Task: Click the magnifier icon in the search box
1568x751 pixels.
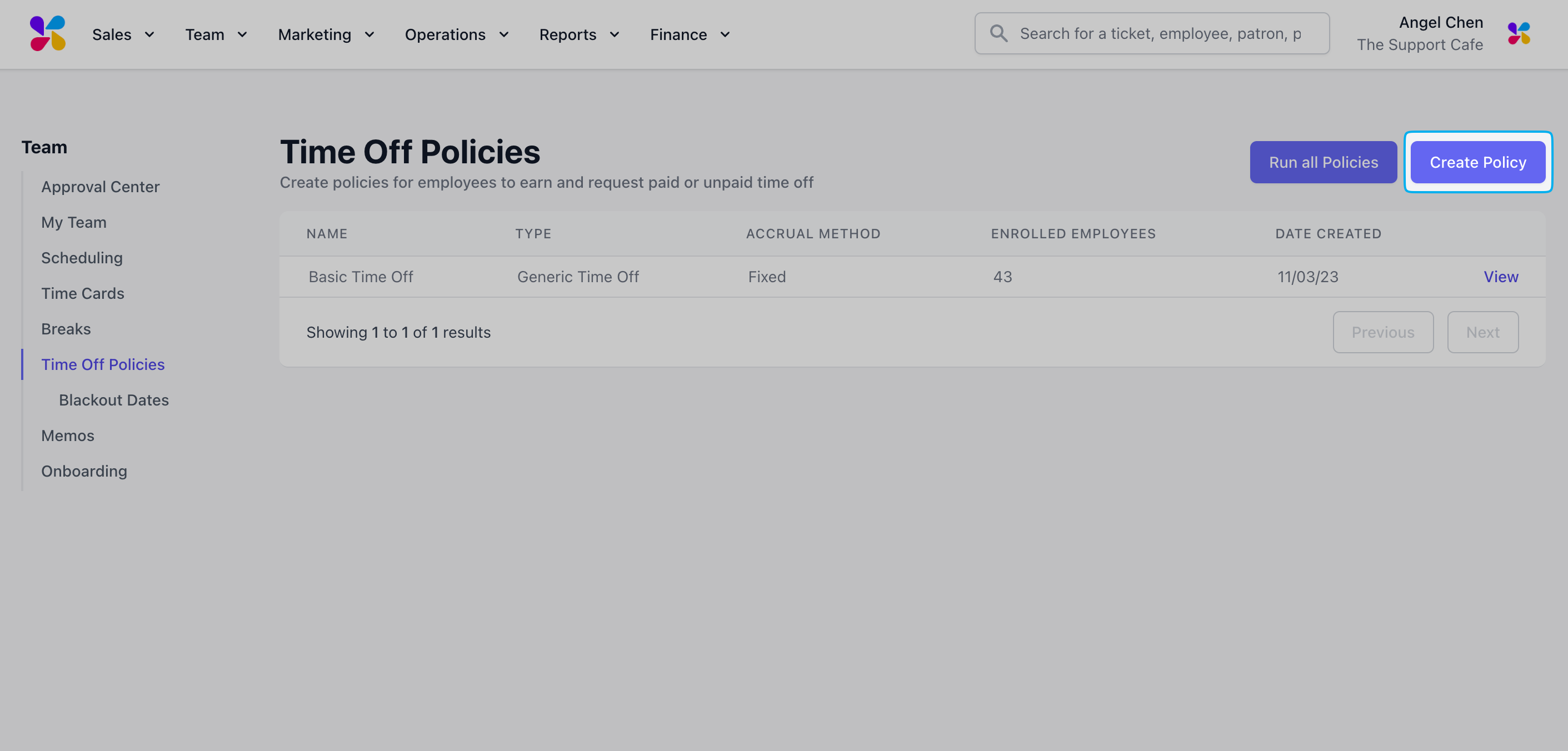Action: (x=998, y=33)
